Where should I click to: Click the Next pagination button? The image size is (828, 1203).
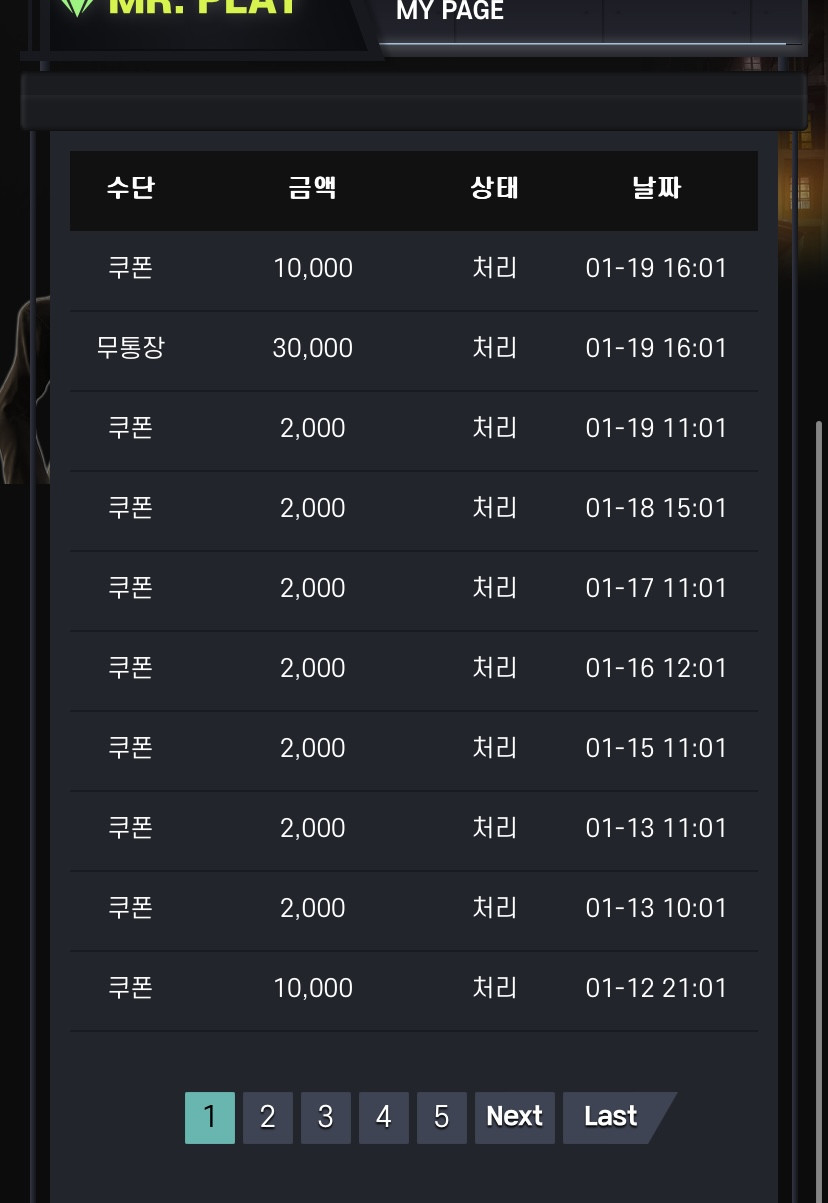tap(515, 1117)
